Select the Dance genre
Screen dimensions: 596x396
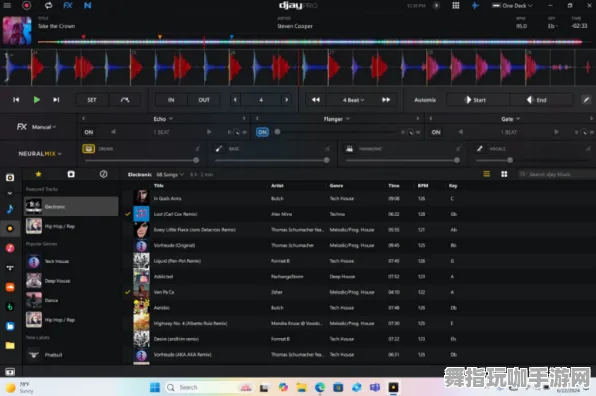tap(71, 300)
